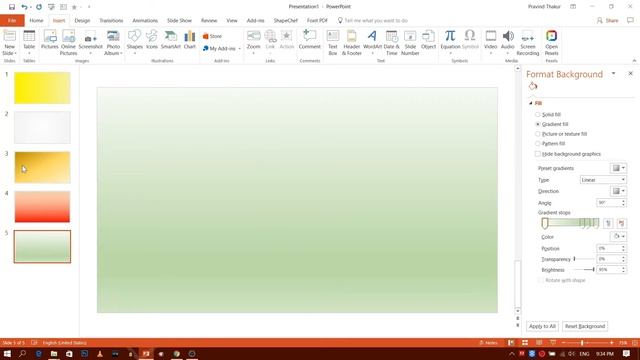Add a gradient stop
Viewport: 640px width, 360px height.
click(608, 223)
